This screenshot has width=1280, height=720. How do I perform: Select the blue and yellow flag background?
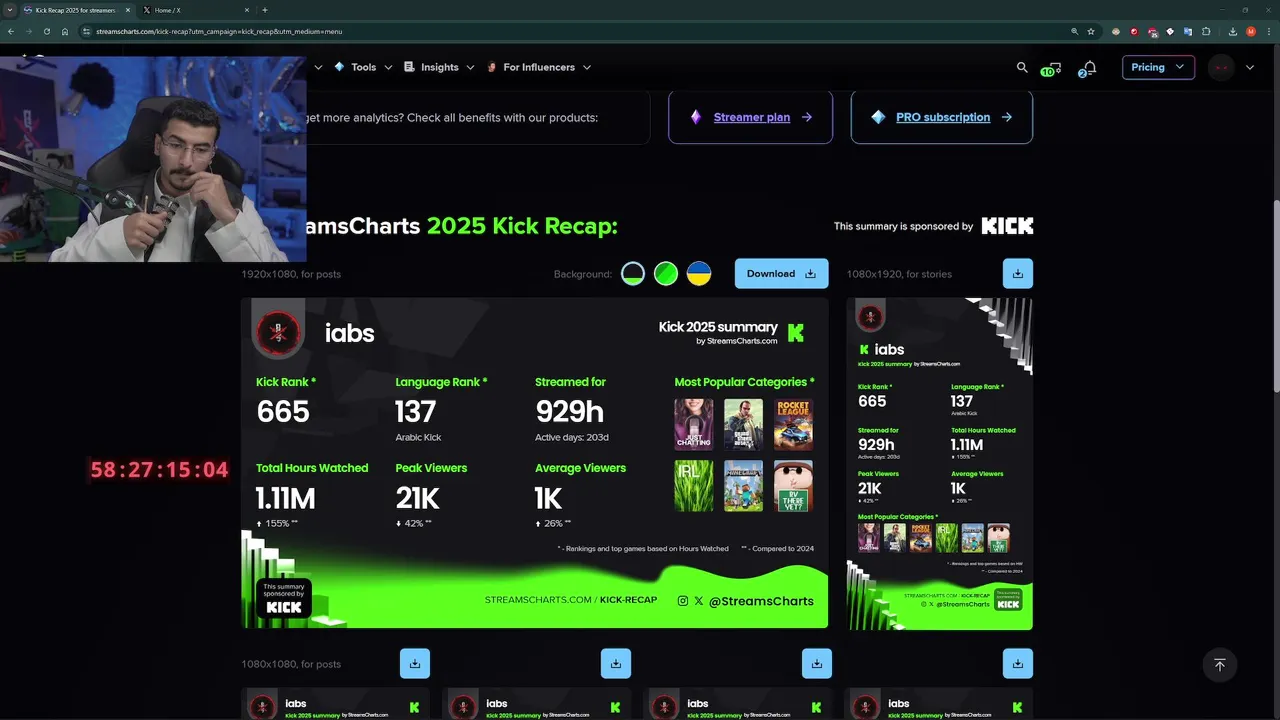click(x=699, y=274)
